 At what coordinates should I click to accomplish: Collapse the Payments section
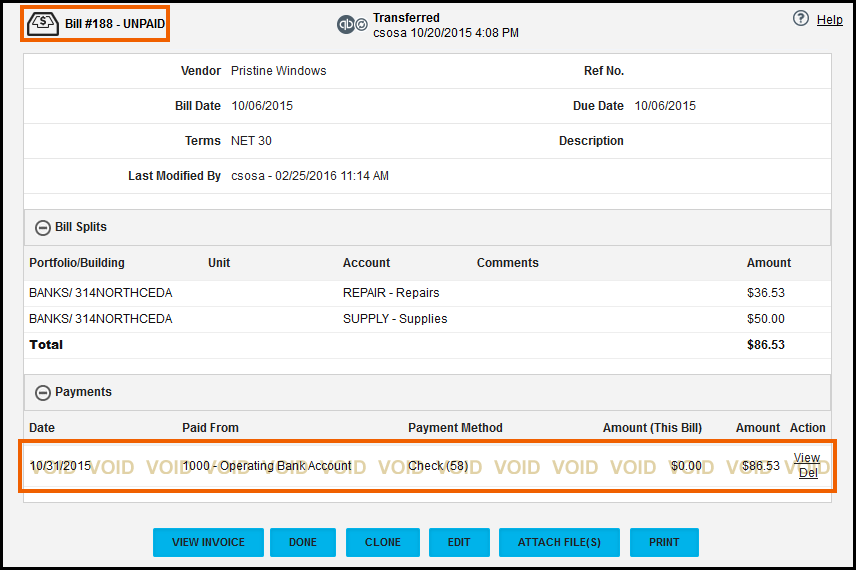click(43, 393)
